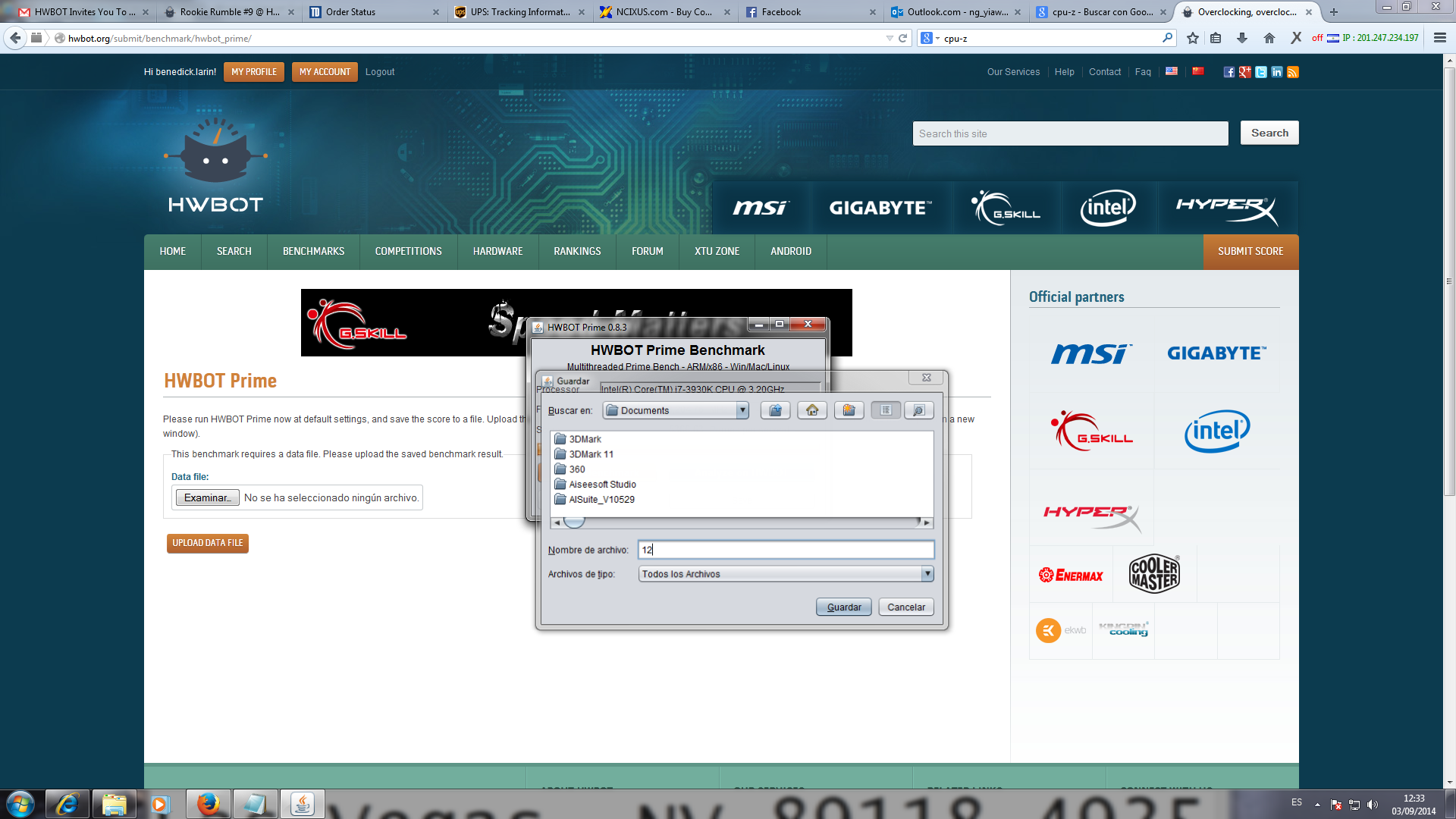Click the RSS feed icon
1456x819 pixels.
click(1293, 72)
